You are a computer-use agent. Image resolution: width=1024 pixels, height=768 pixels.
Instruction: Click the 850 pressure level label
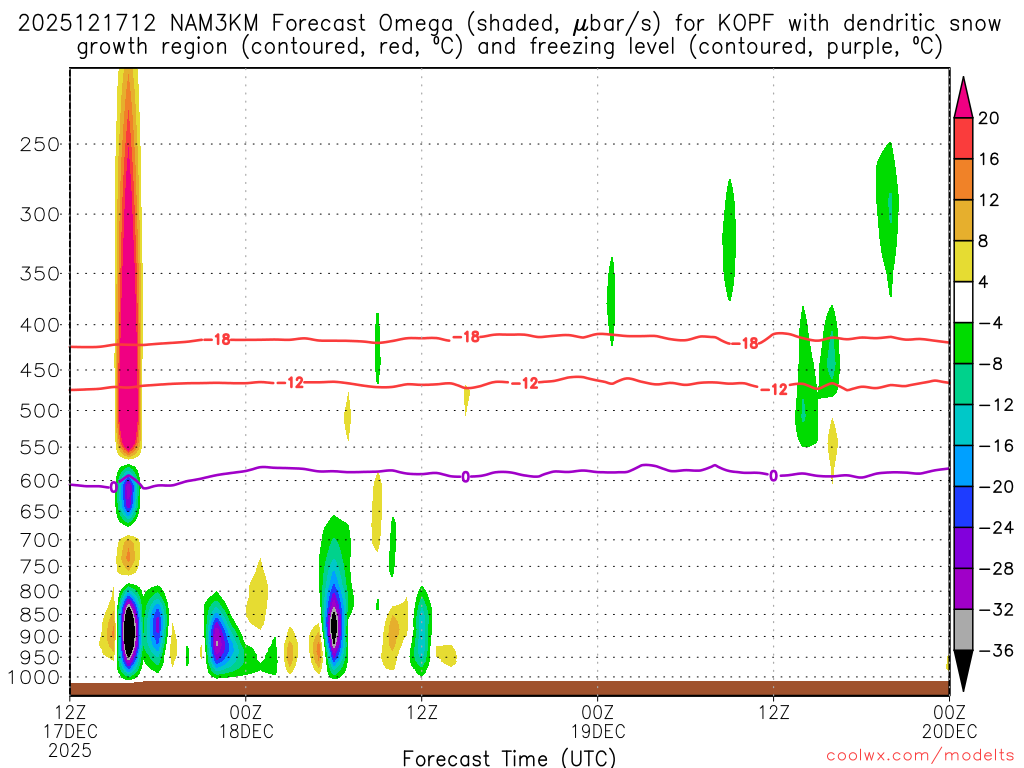[x=40, y=615]
